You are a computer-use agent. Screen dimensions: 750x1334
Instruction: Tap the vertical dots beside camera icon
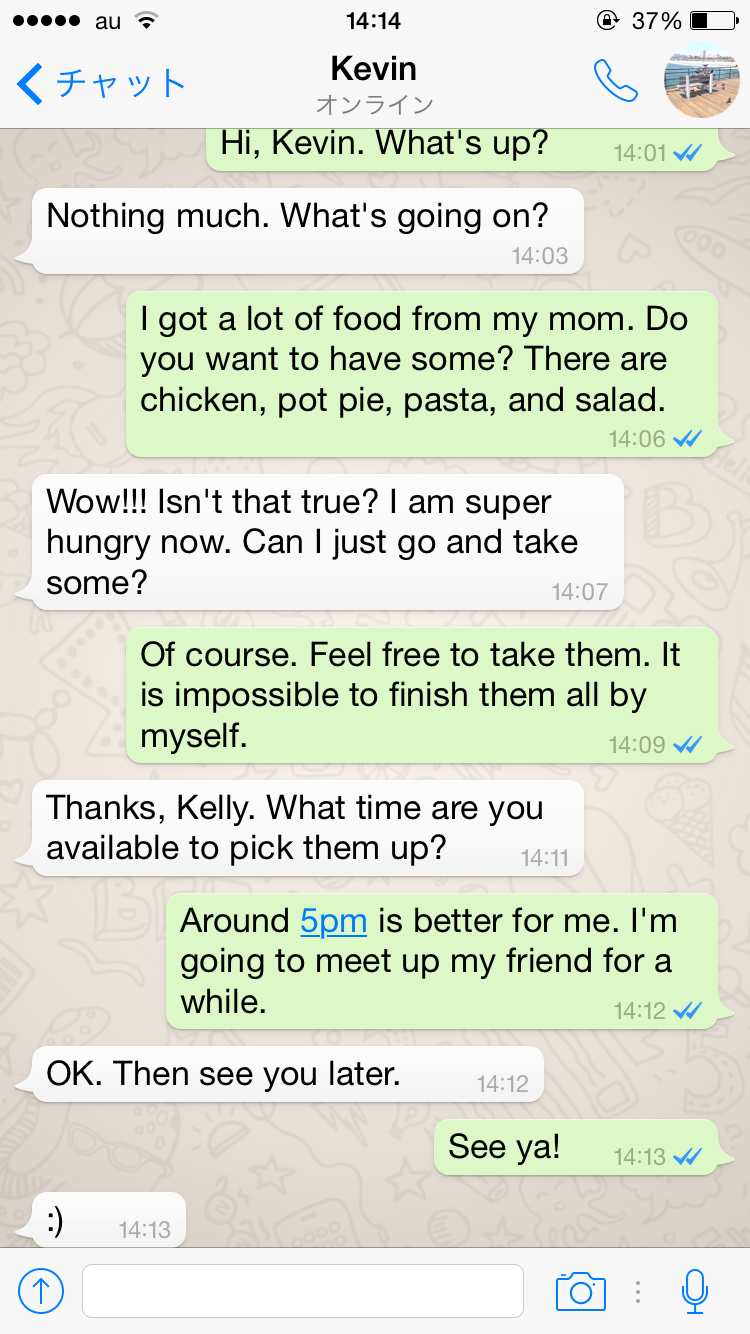[x=637, y=1291]
